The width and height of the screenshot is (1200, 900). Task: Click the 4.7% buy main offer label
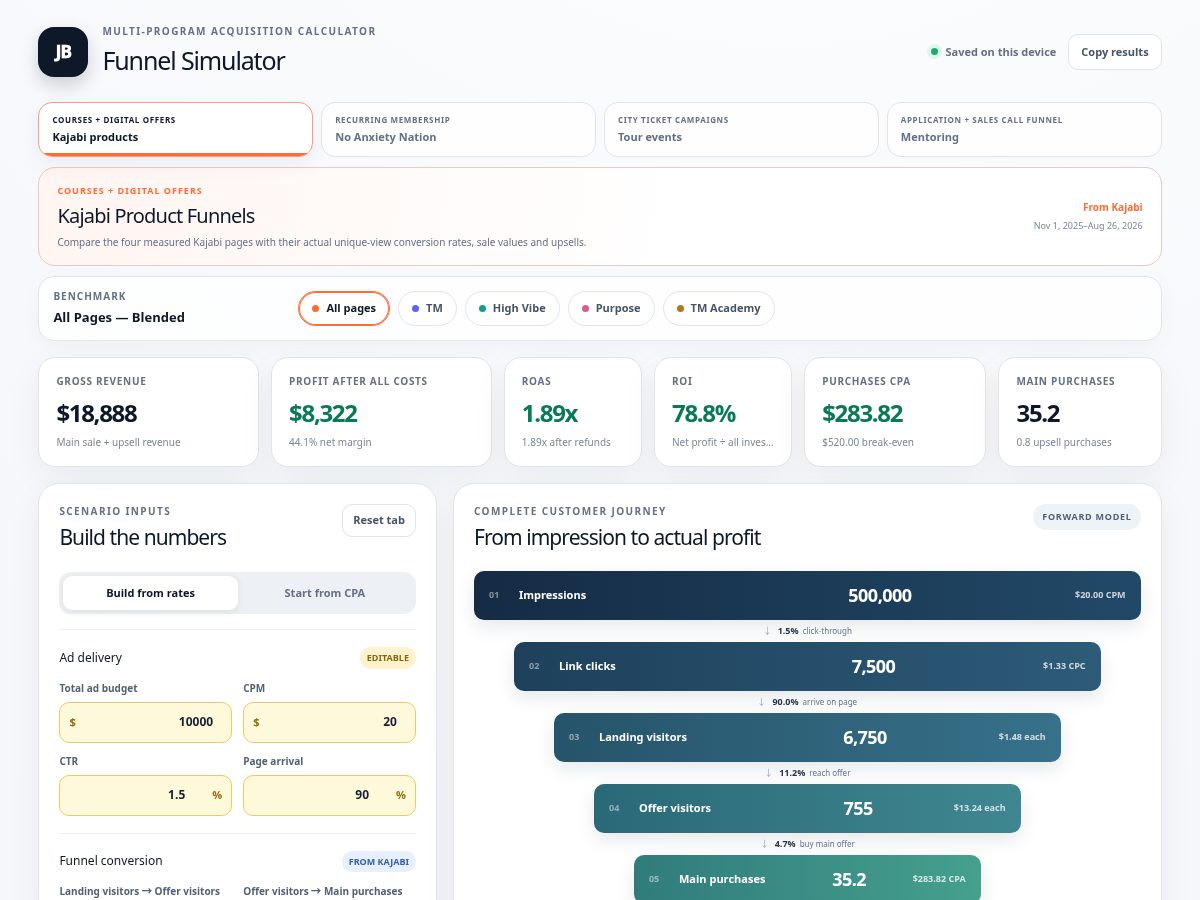(814, 844)
